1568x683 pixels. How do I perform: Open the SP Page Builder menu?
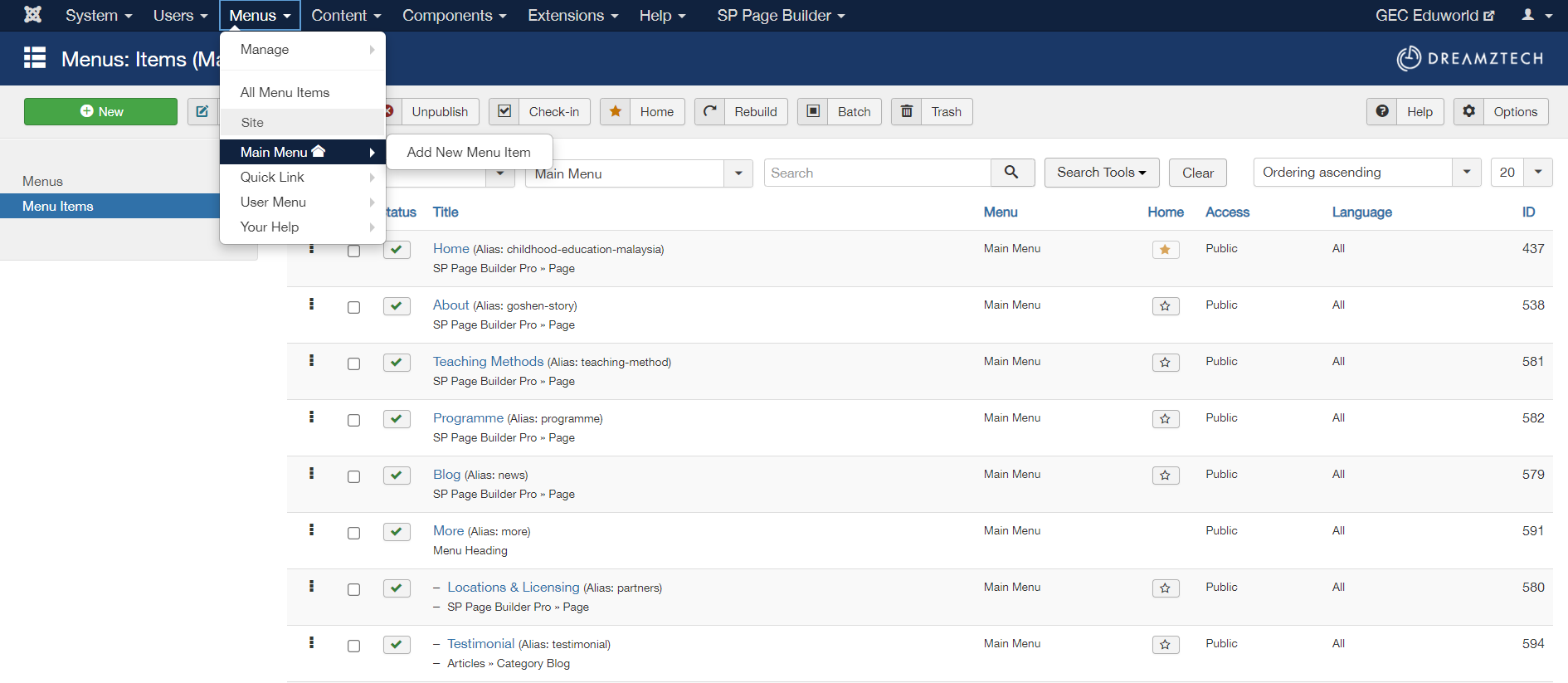tap(781, 15)
